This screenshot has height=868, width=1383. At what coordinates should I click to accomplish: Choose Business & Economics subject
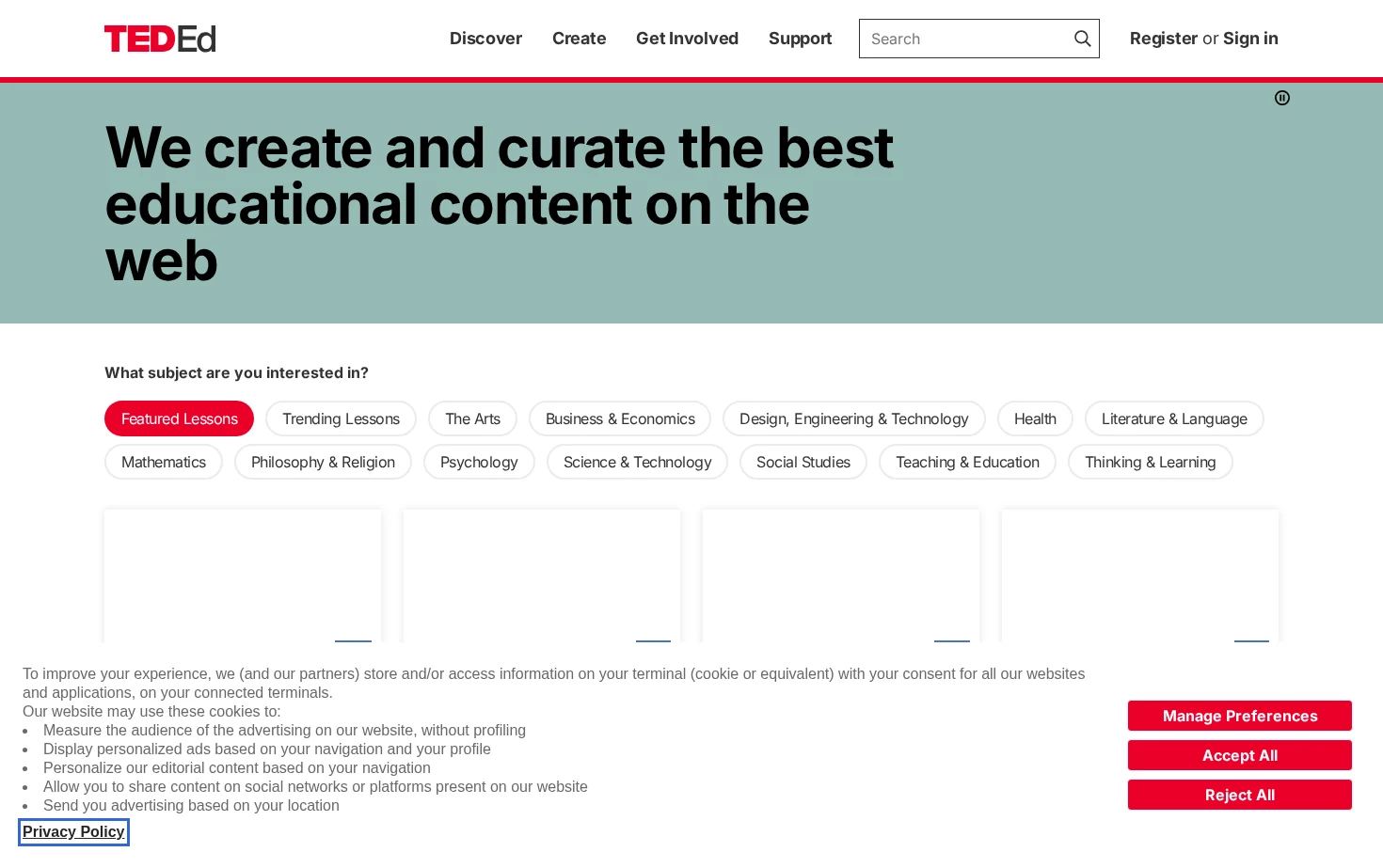(620, 418)
